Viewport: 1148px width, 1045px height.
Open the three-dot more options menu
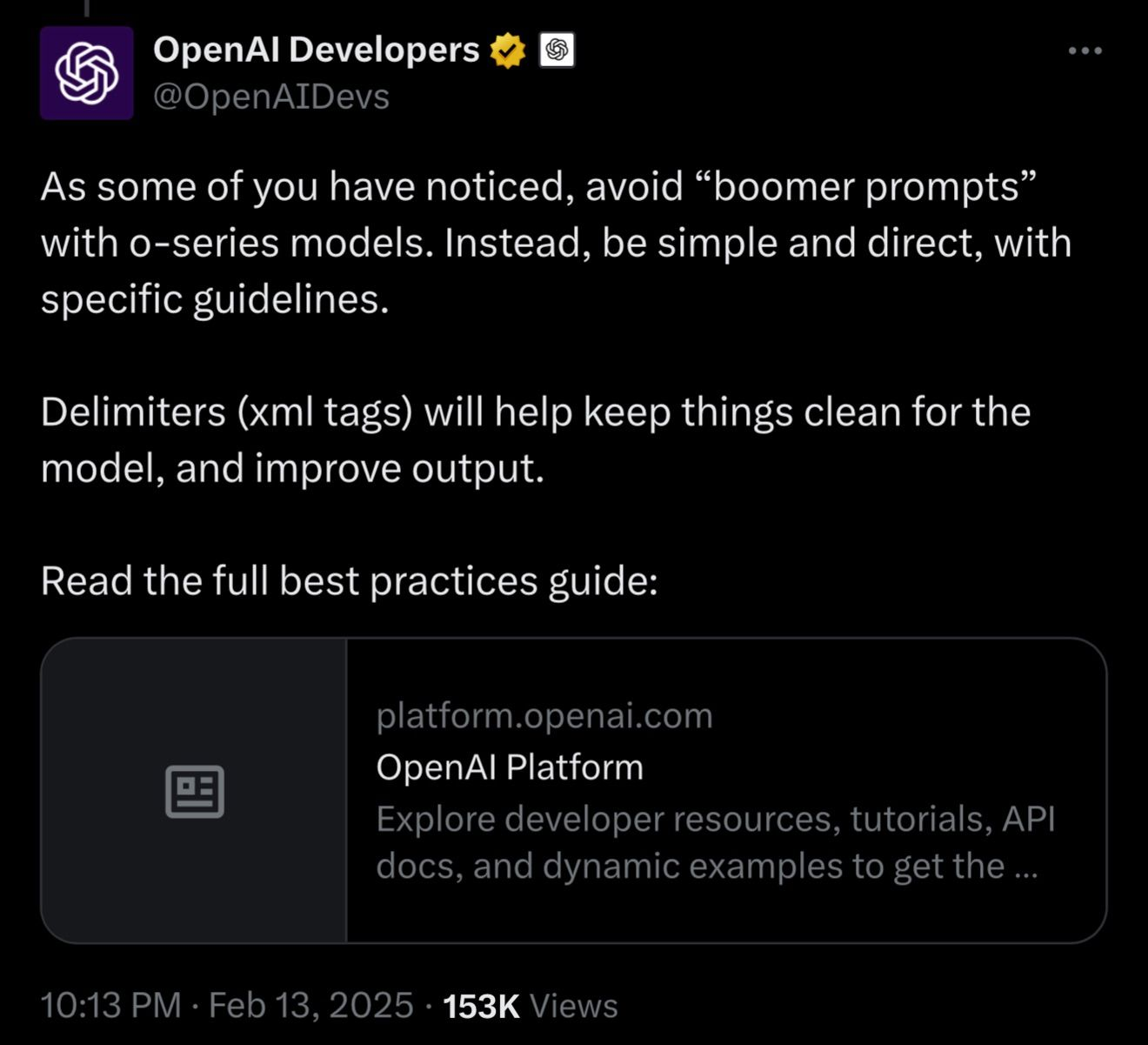(1085, 51)
